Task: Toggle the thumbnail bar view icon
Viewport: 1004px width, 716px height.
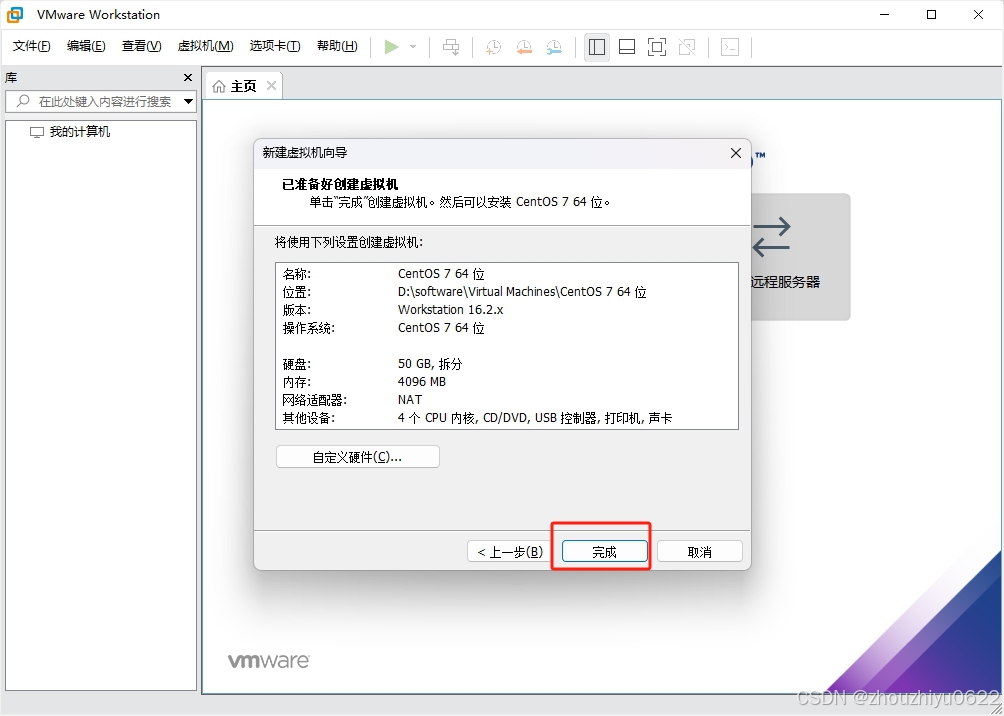Action: [x=627, y=47]
